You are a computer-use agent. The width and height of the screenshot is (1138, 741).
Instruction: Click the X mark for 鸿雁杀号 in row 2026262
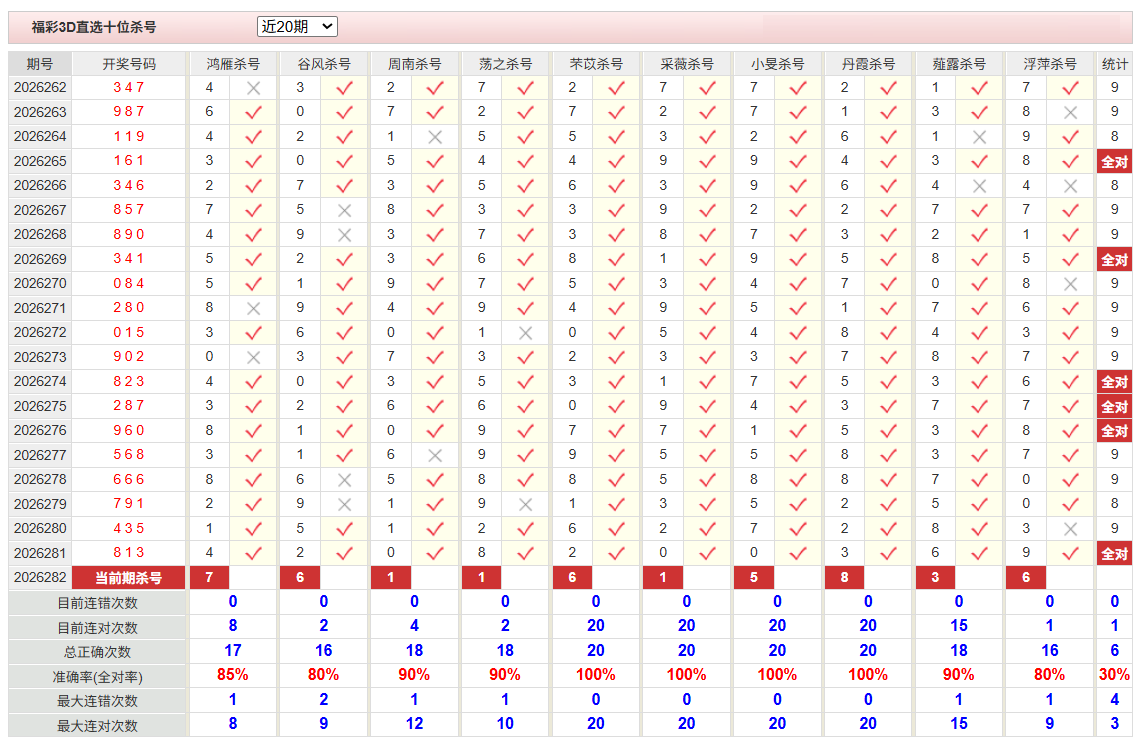253,88
